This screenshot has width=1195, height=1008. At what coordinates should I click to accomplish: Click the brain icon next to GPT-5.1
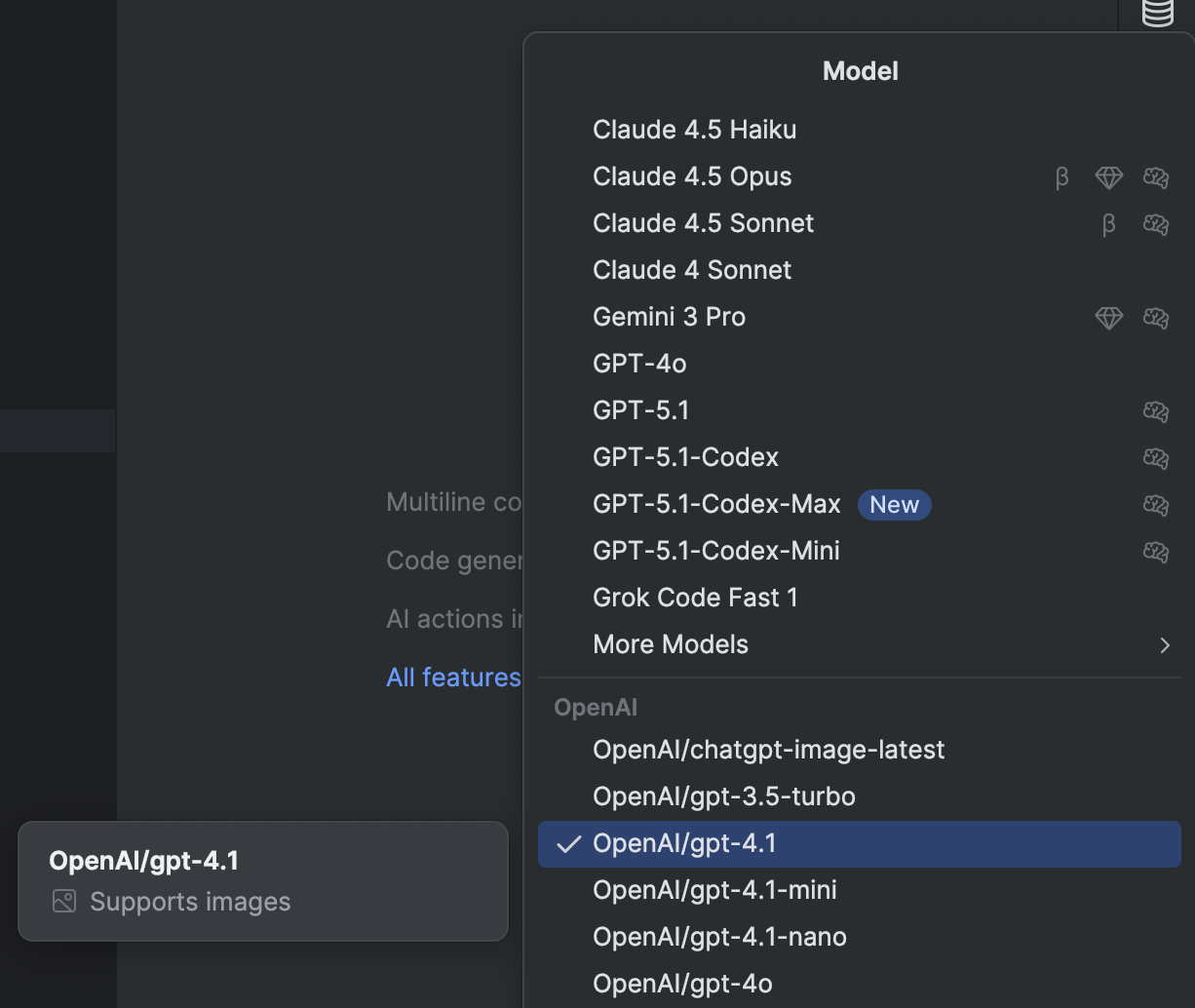pyautogui.click(x=1155, y=411)
